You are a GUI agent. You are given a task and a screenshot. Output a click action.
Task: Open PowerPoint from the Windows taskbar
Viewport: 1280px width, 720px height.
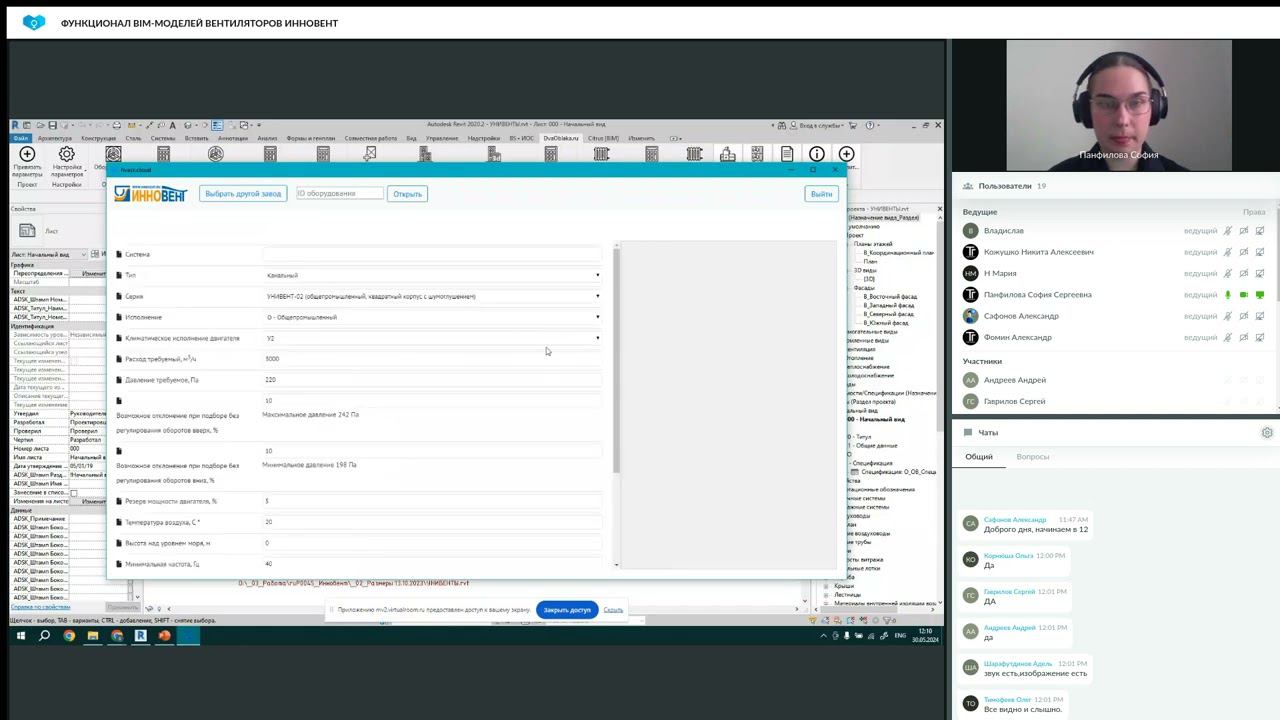tap(165, 636)
